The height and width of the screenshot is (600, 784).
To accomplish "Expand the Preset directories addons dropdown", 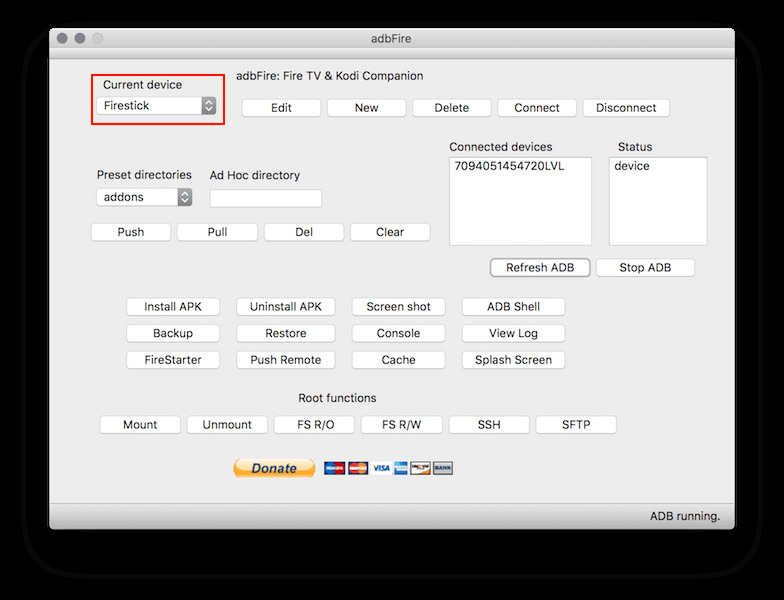I will click(x=144, y=197).
